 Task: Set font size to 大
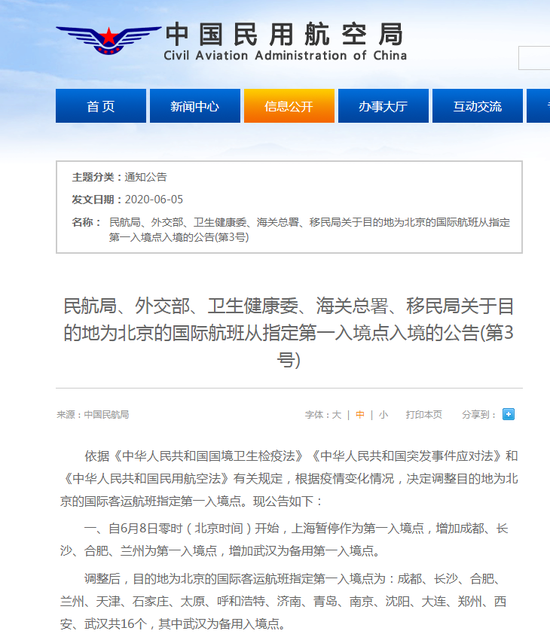pyautogui.click(x=336, y=414)
